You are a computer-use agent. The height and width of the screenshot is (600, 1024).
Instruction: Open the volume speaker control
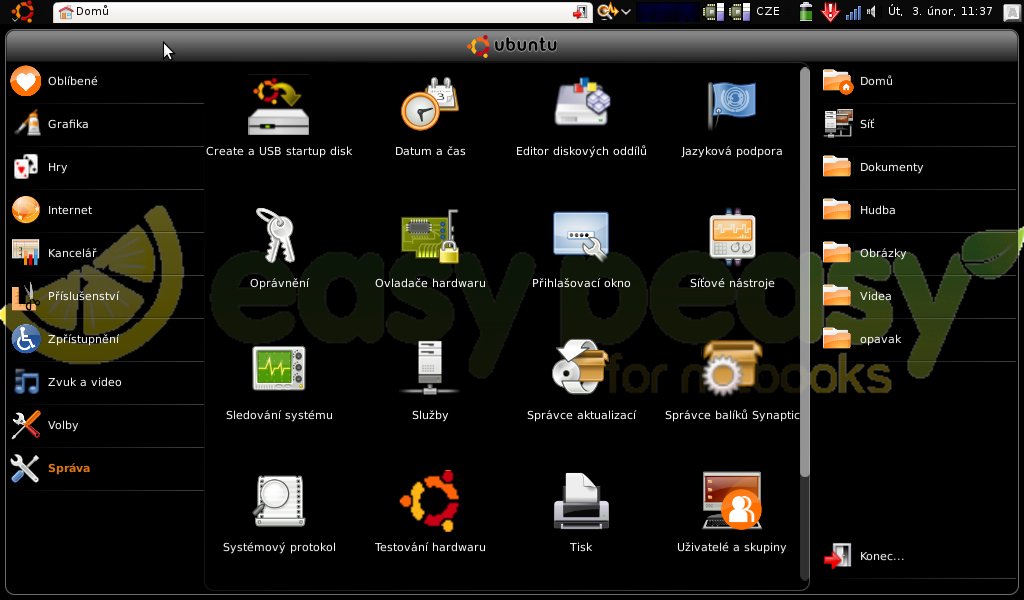point(871,12)
